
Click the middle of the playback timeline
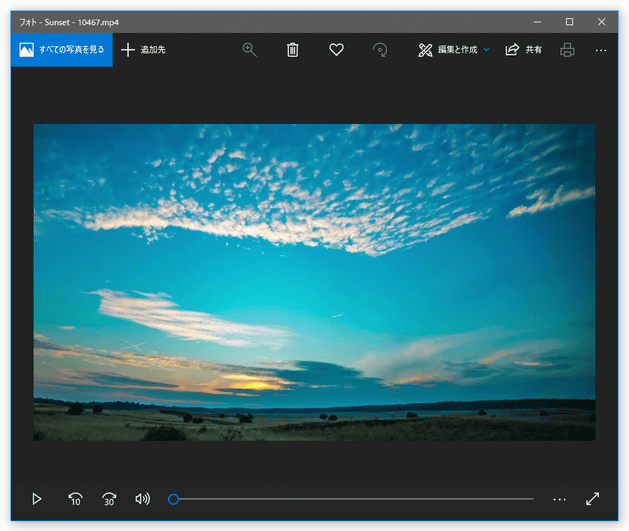pos(351,499)
